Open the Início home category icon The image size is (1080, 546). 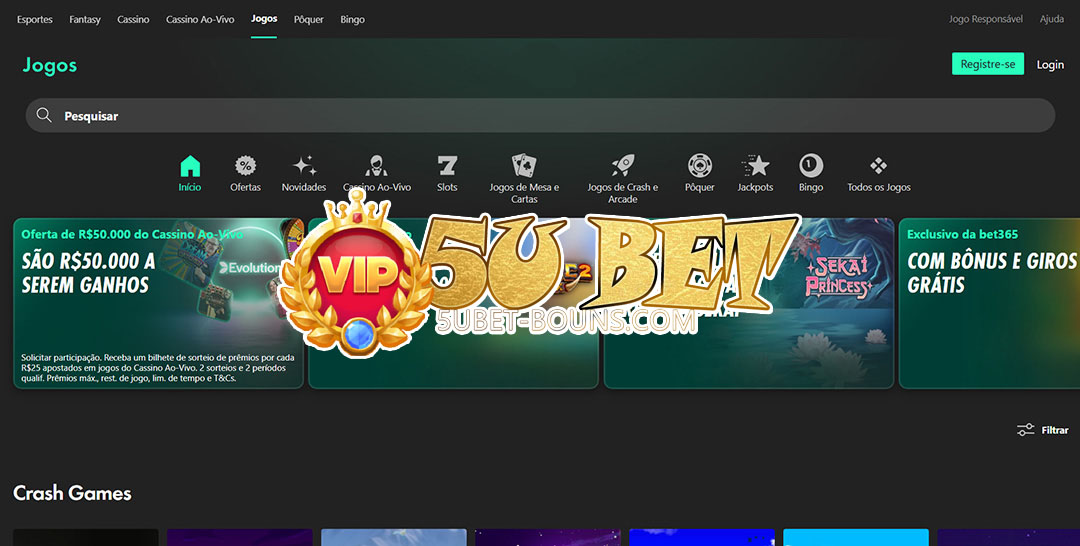[190, 166]
